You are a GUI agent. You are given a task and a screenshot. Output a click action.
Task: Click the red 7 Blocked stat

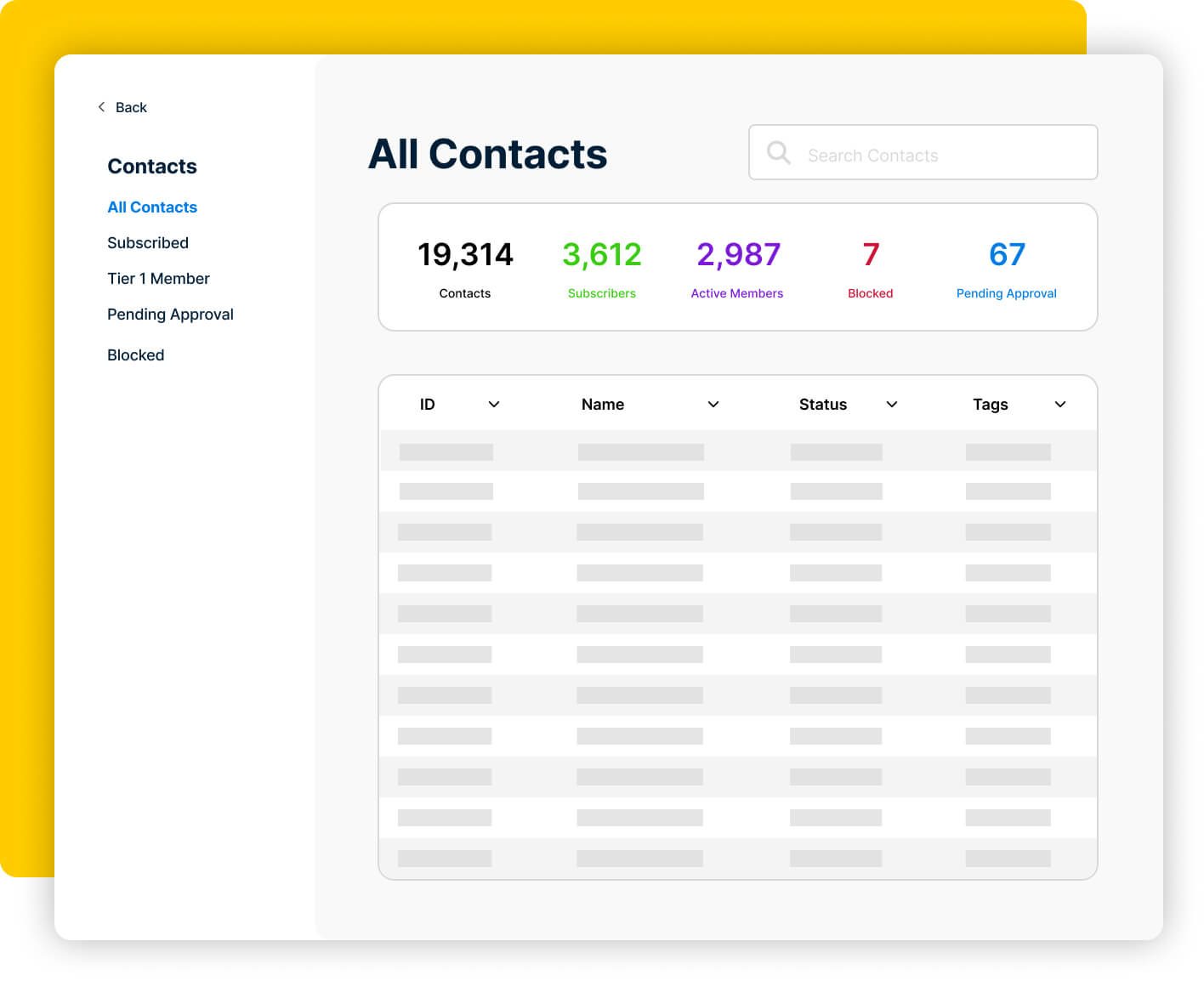click(871, 267)
